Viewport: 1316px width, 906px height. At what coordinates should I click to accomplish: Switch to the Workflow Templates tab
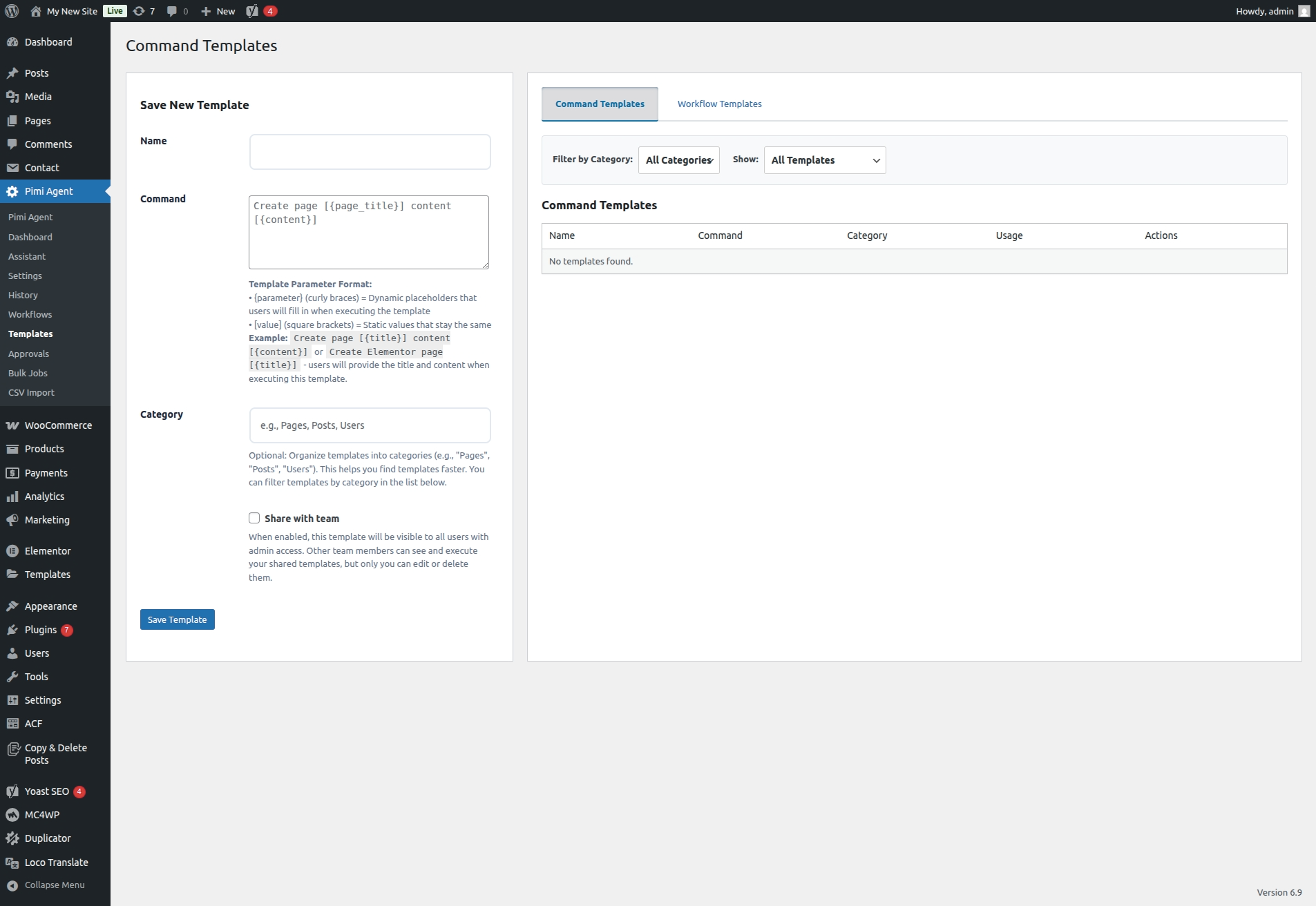[720, 104]
